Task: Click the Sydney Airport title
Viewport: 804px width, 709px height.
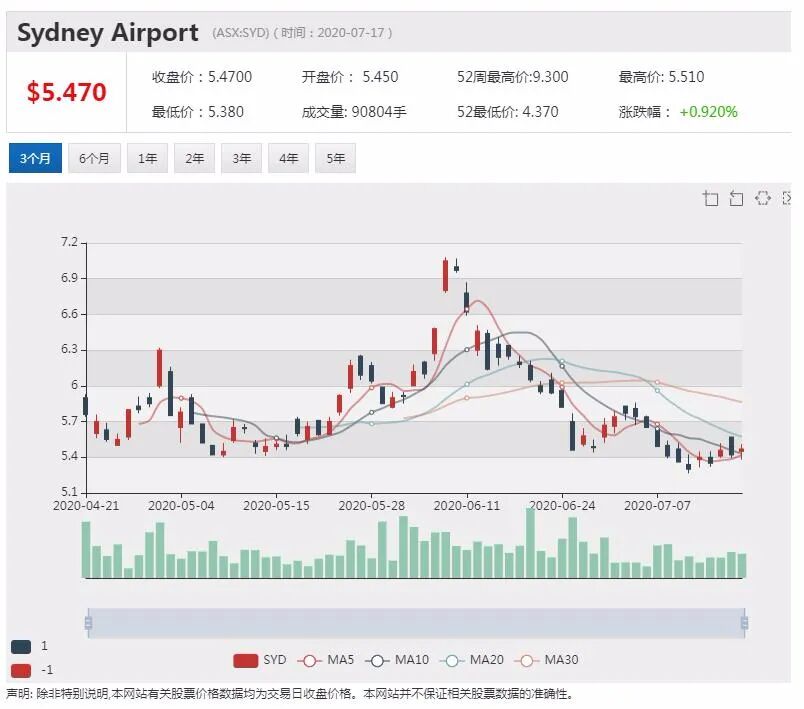Action: (108, 33)
